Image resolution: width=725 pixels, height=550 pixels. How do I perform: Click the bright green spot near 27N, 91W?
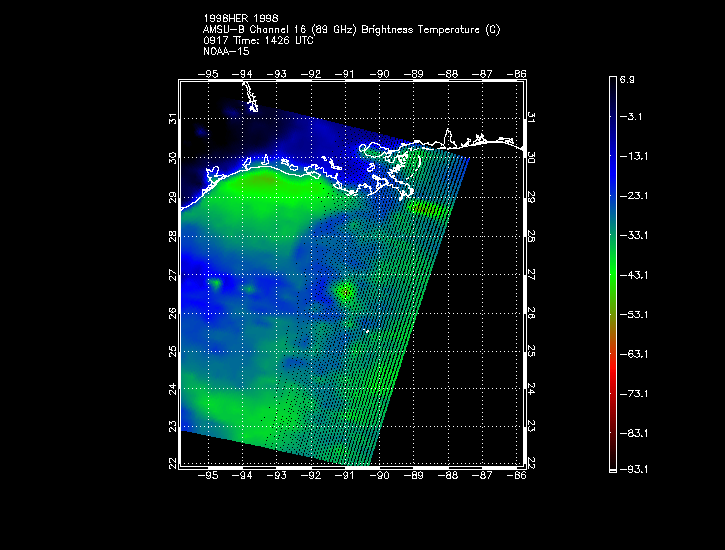346,292
